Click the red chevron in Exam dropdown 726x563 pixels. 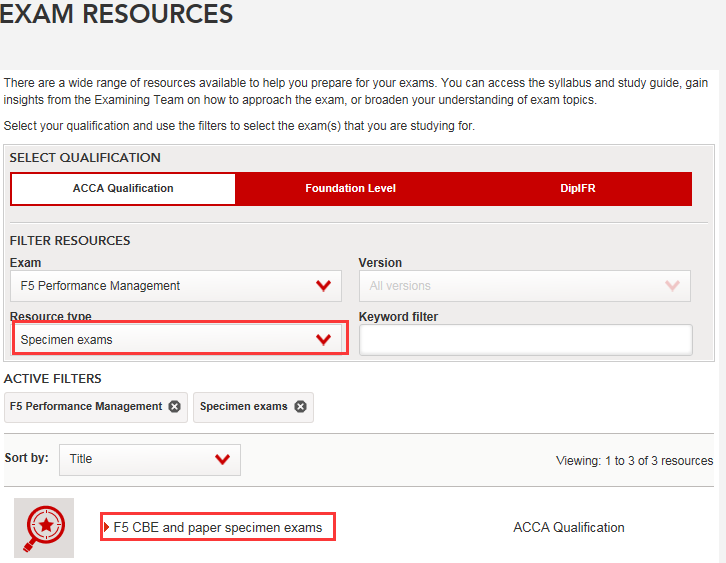323,286
